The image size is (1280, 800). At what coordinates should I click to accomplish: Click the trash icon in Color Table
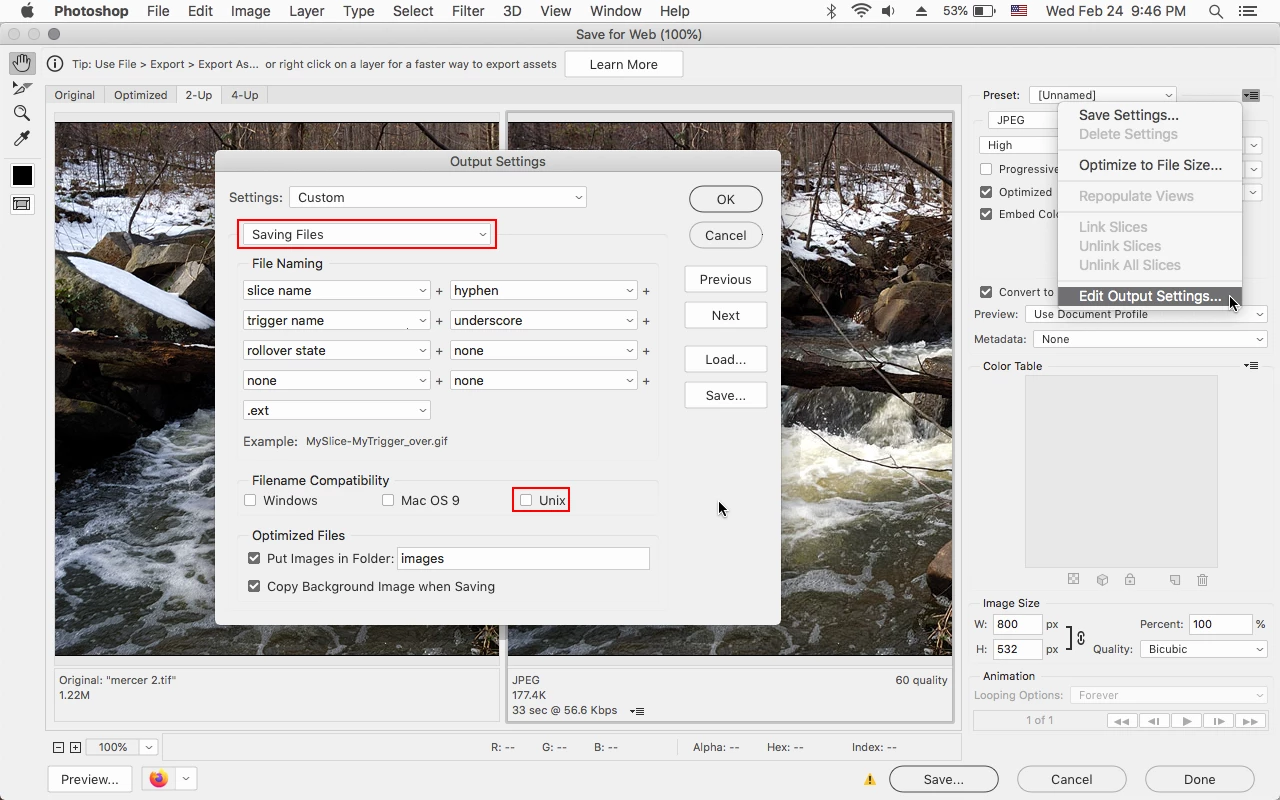[x=1203, y=580]
